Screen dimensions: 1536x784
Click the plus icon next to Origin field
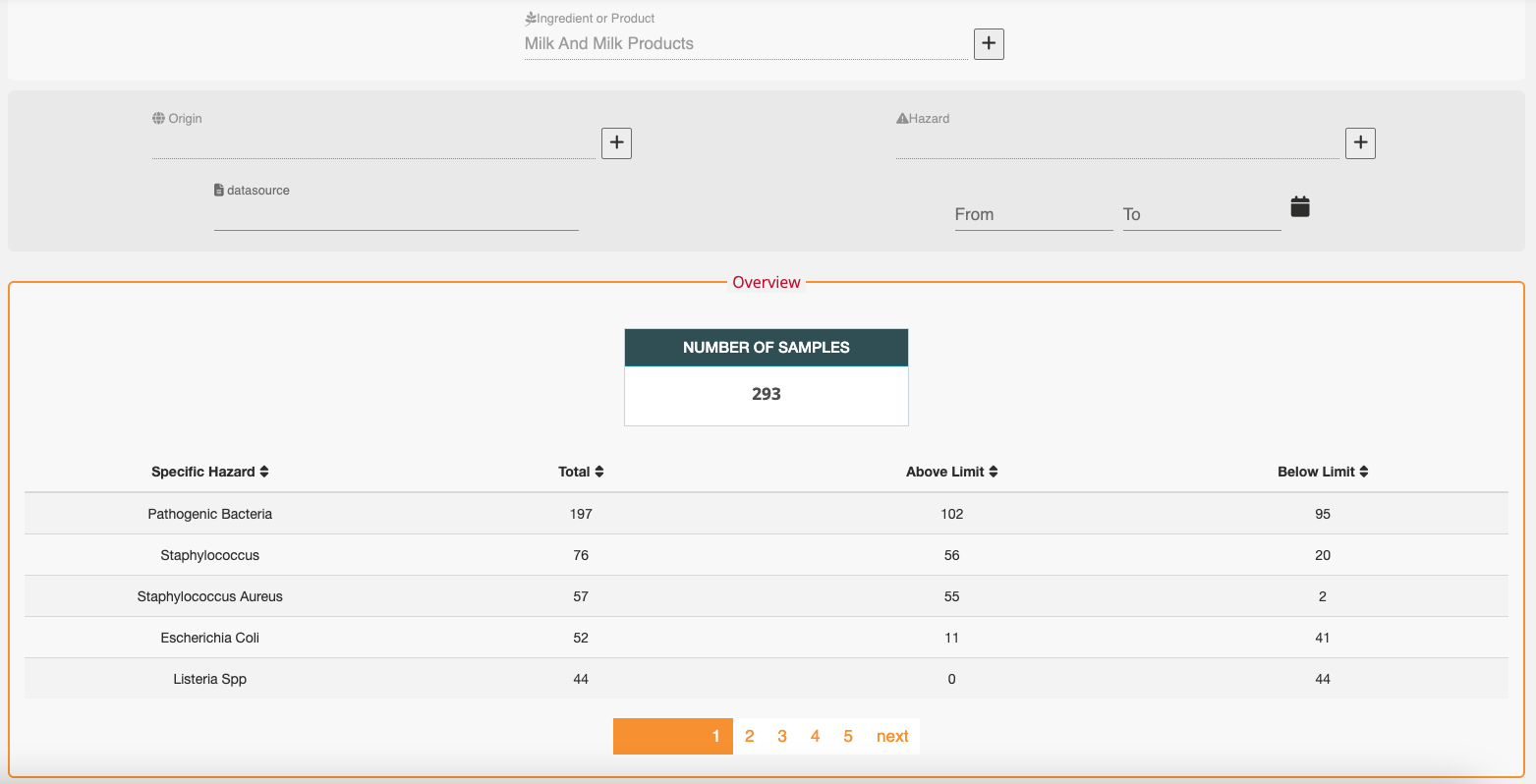point(616,143)
